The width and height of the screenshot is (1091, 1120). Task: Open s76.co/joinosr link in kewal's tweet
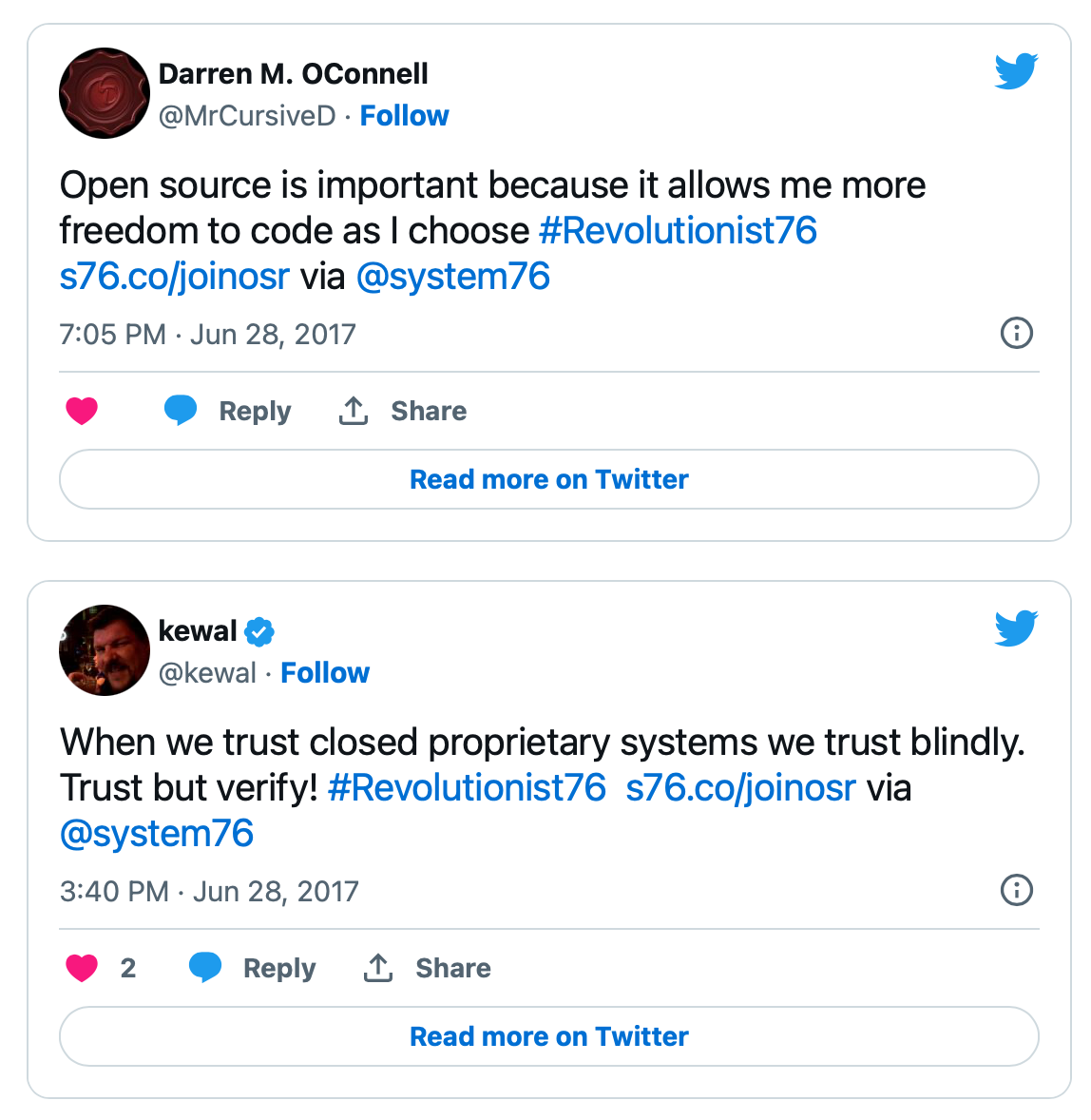point(740,788)
